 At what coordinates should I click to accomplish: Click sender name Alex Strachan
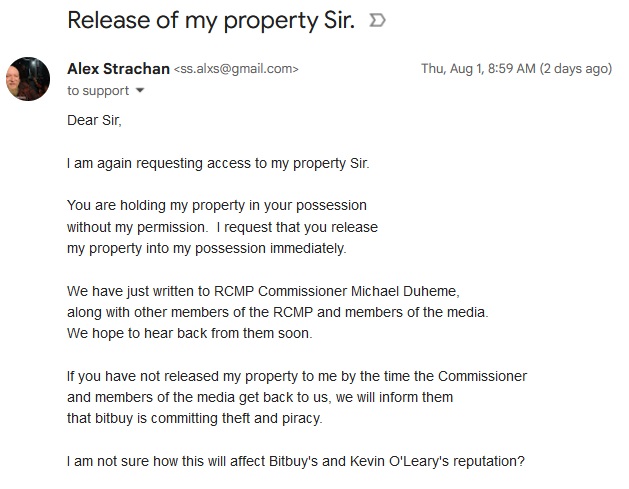(x=118, y=69)
